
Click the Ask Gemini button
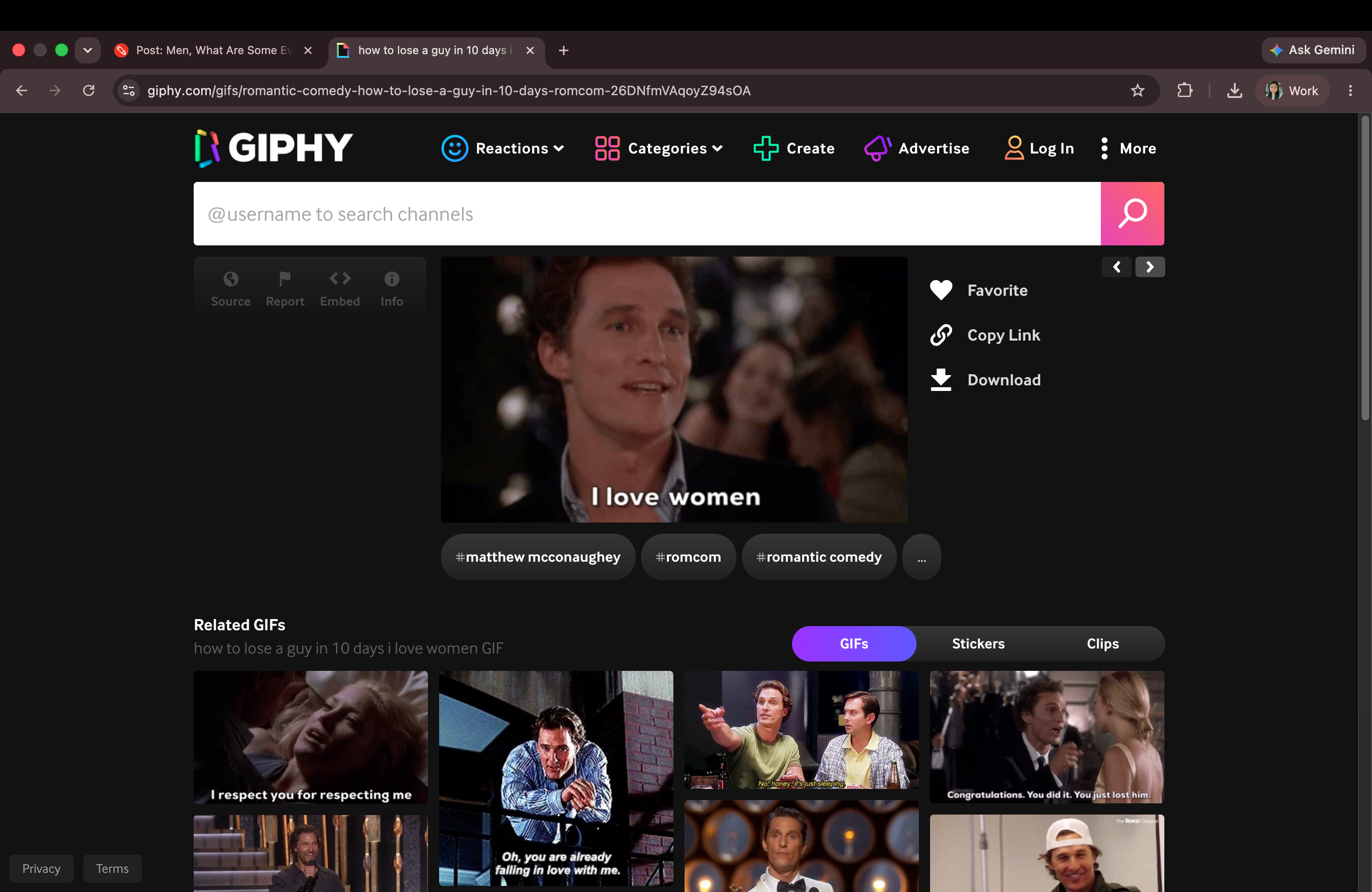click(x=1313, y=50)
